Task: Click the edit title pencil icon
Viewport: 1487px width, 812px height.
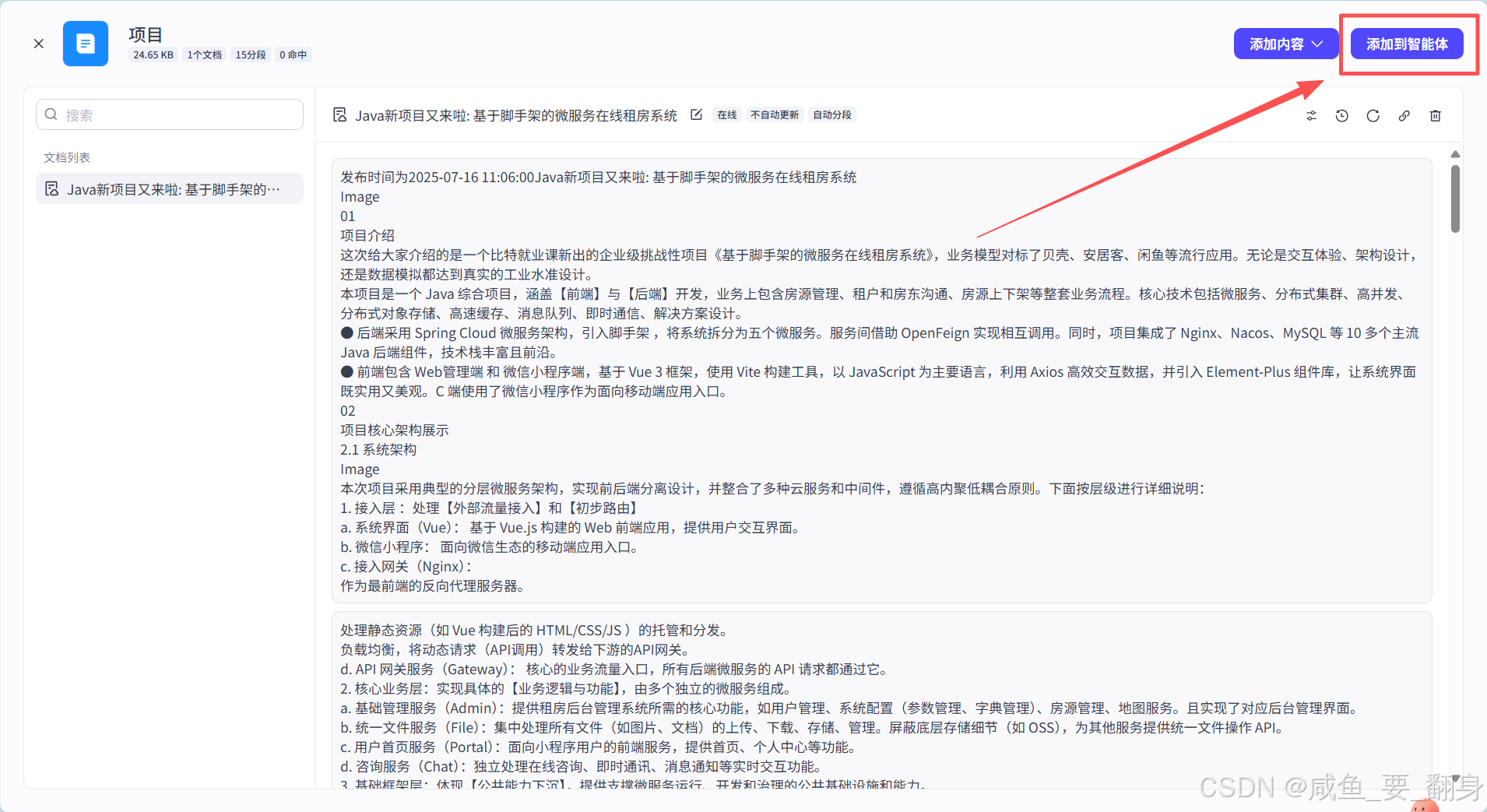Action: pos(696,114)
